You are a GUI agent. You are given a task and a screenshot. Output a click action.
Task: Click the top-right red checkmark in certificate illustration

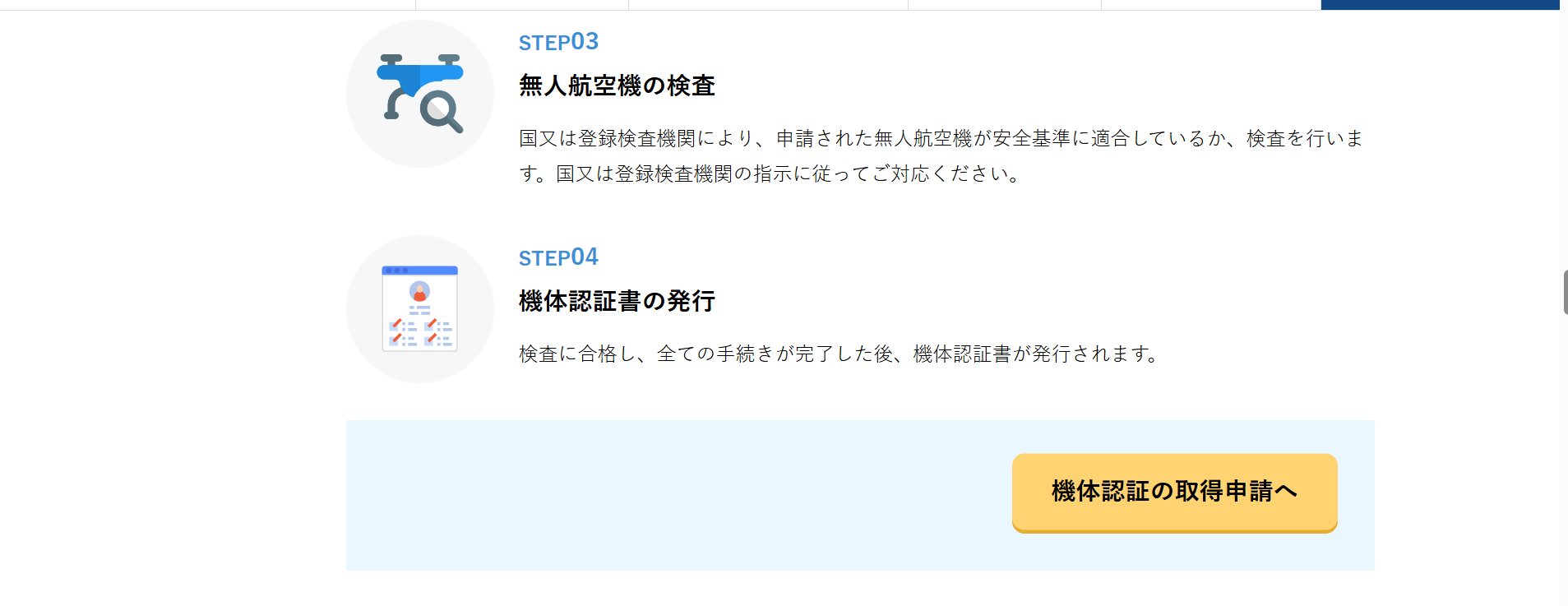coord(431,324)
